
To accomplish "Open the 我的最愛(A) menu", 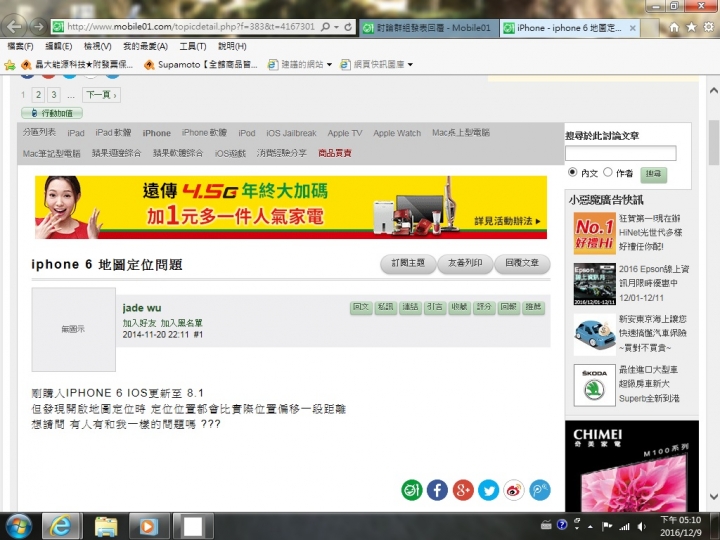I will click(x=145, y=46).
